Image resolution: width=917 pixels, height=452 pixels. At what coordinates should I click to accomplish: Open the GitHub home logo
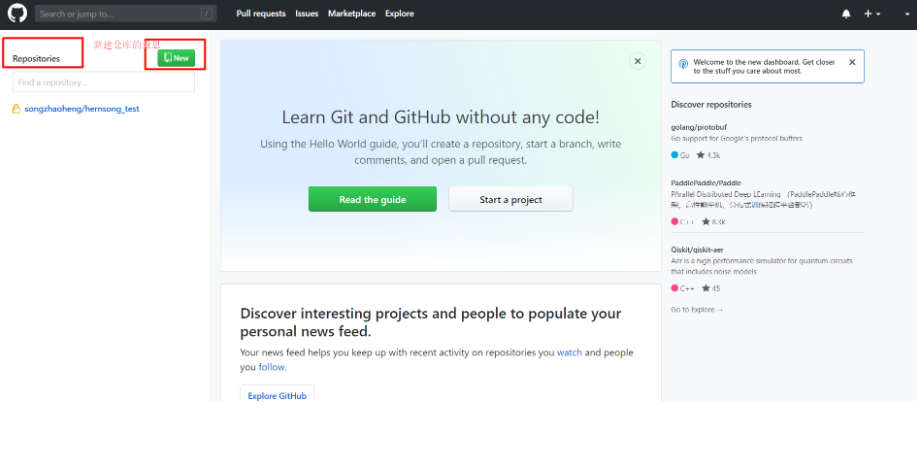pos(17,13)
